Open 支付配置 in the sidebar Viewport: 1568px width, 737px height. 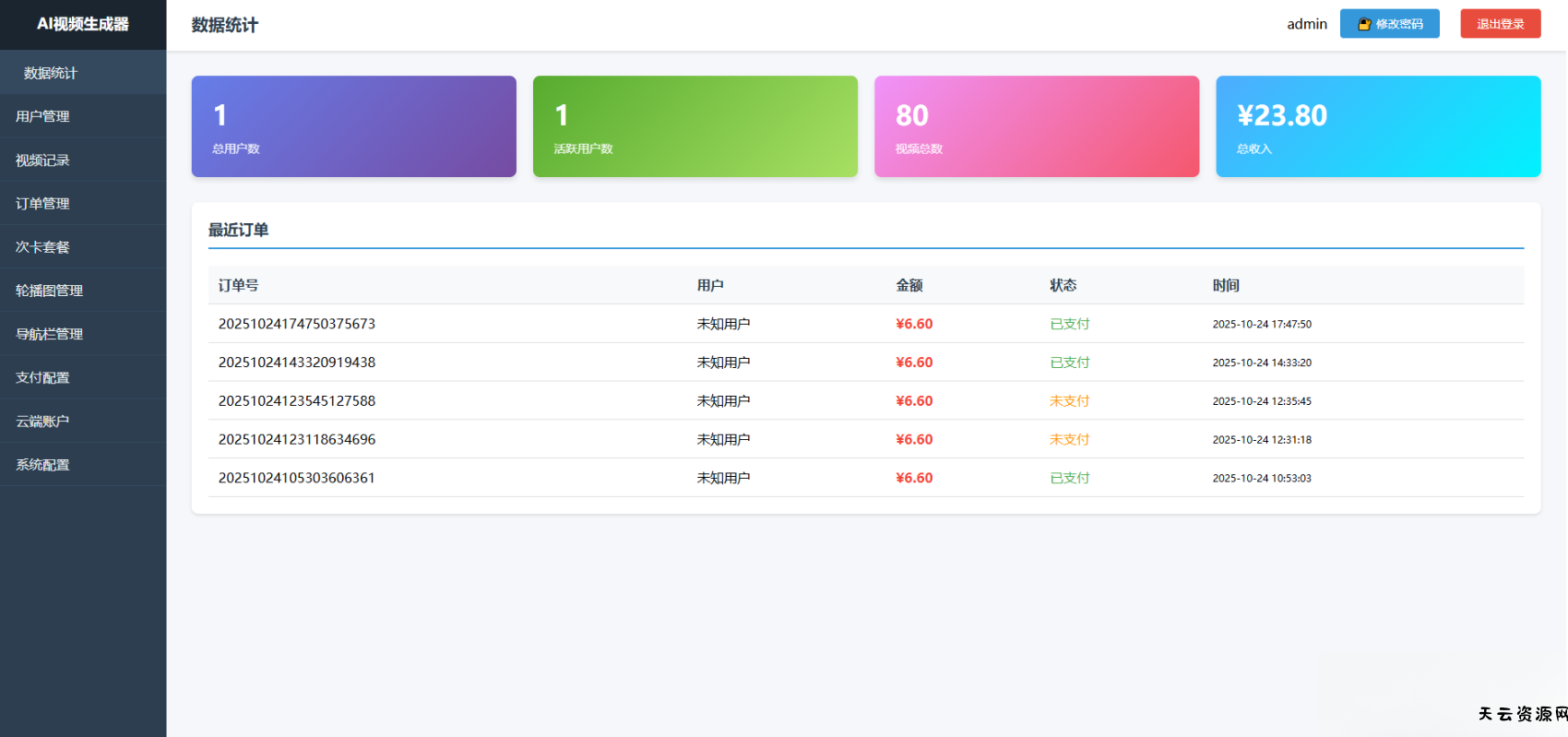pyautogui.click(x=42, y=377)
